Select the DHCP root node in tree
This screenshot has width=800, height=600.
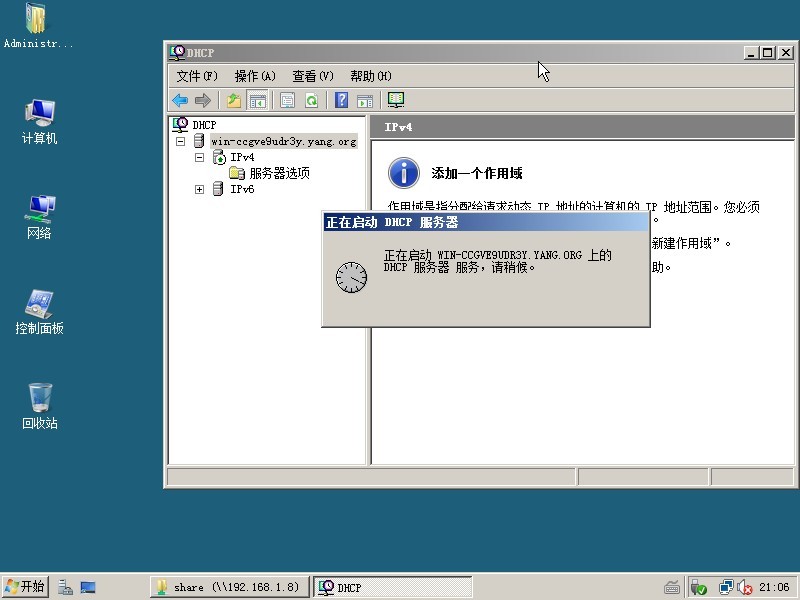pyautogui.click(x=203, y=125)
